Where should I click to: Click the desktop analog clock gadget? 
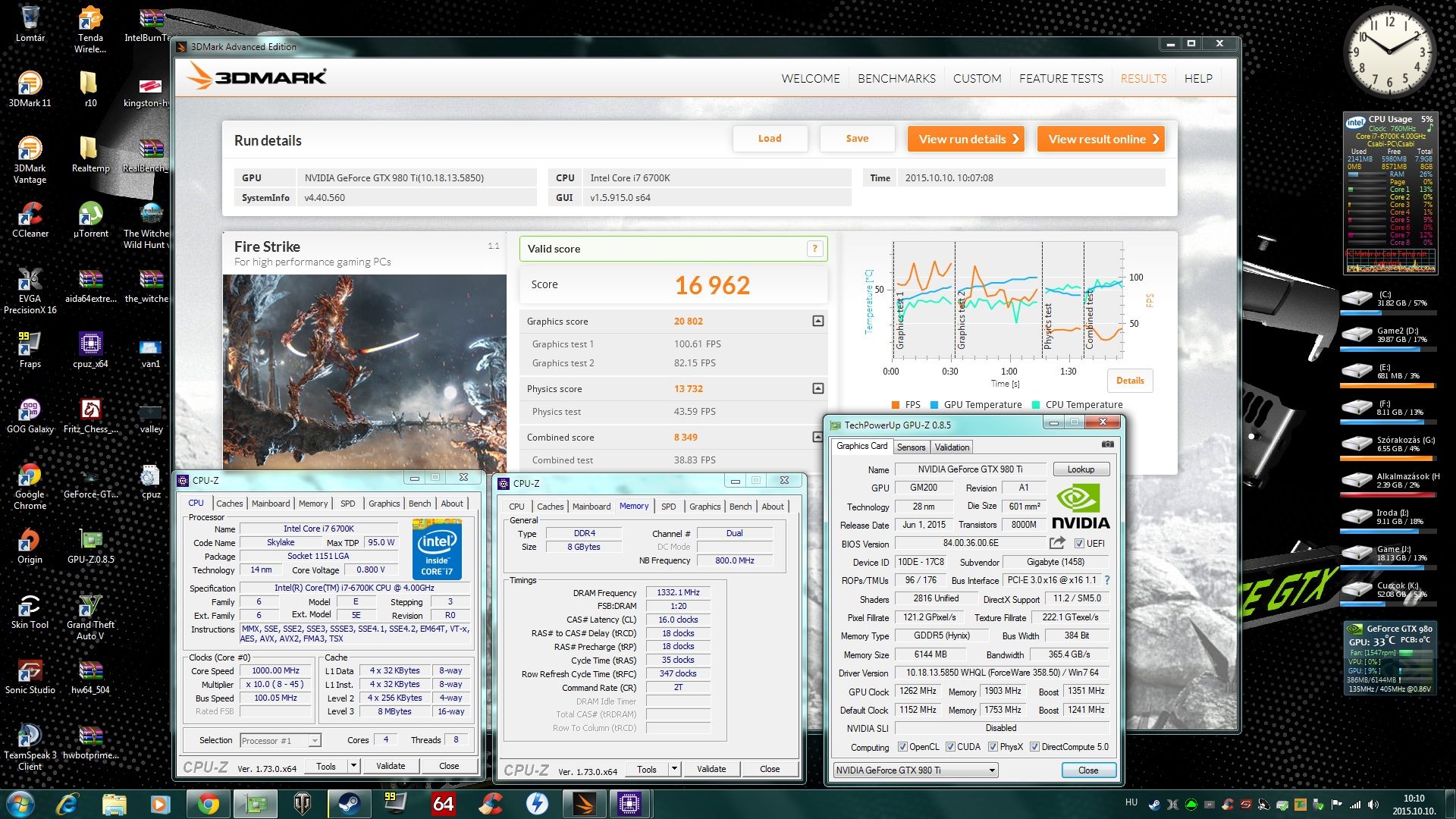[1390, 52]
